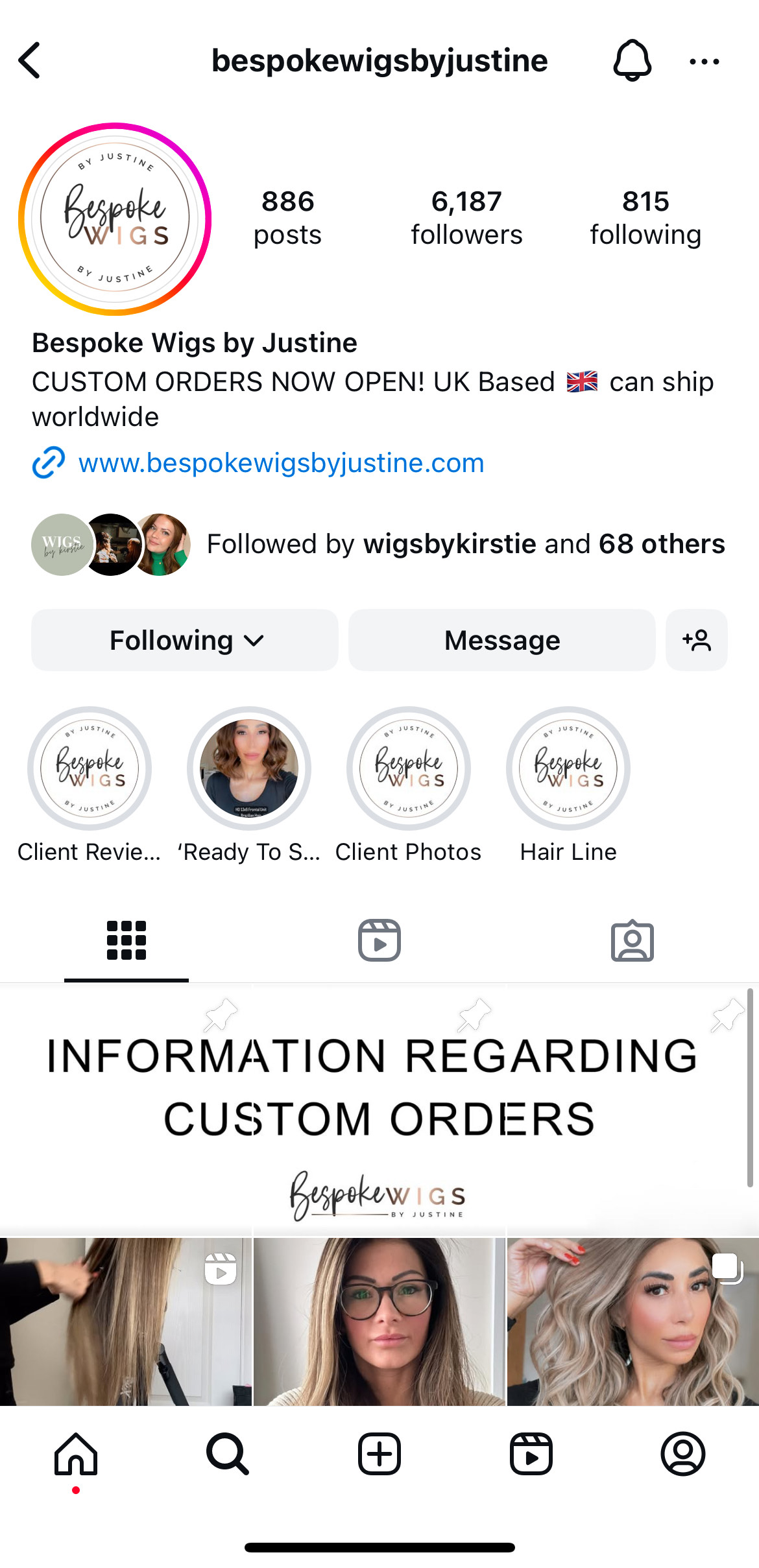
Task: Expand the Following dropdown button
Action: click(x=185, y=640)
